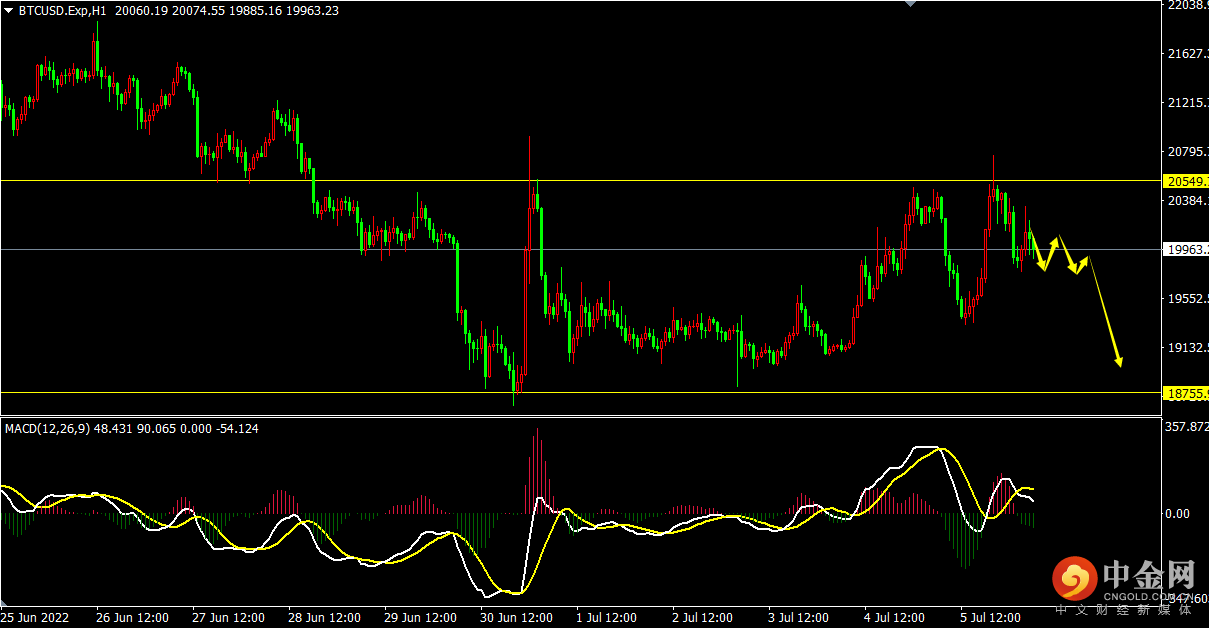Click the 357.872 MACD scale label

click(1187, 427)
